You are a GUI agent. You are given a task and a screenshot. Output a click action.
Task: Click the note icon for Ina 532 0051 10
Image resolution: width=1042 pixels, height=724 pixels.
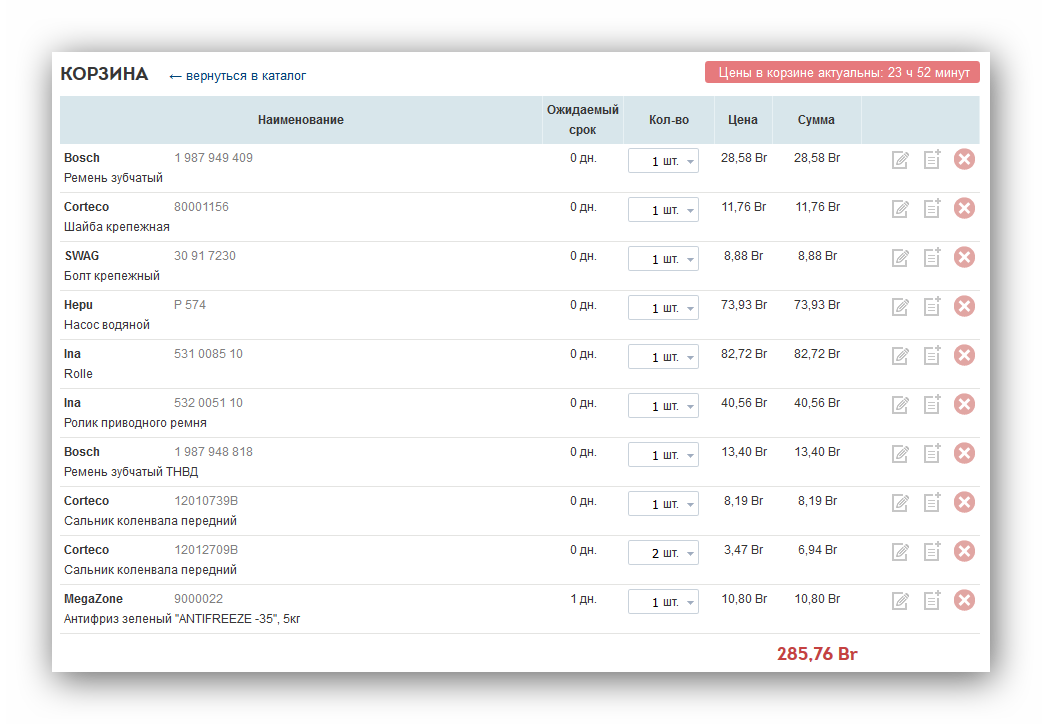[x=932, y=405]
